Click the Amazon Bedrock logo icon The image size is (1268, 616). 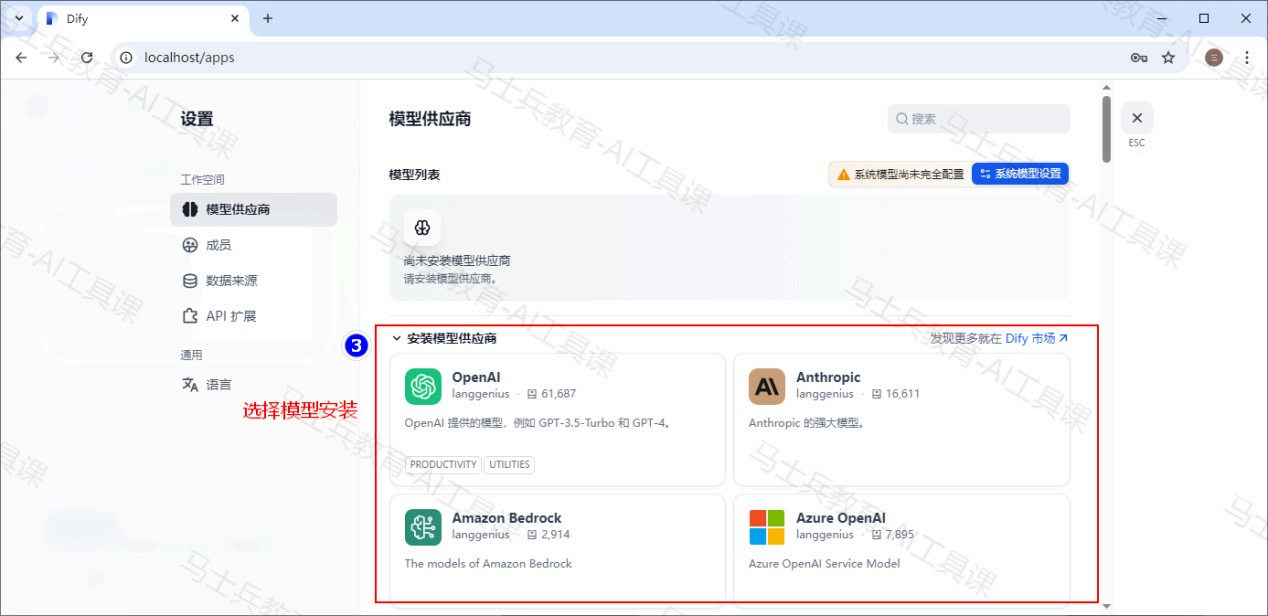pyautogui.click(x=423, y=527)
